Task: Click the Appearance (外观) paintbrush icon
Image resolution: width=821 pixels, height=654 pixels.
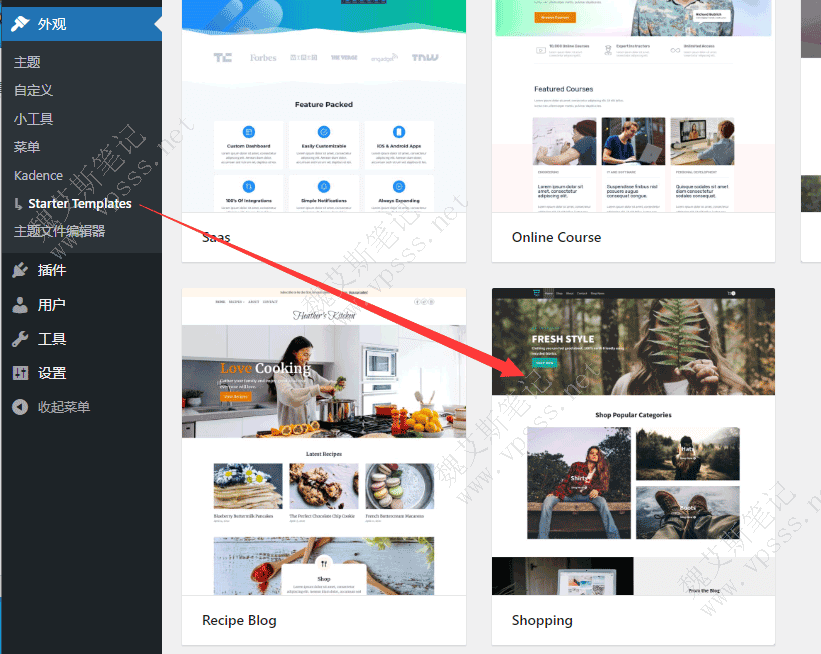Action: tap(20, 24)
